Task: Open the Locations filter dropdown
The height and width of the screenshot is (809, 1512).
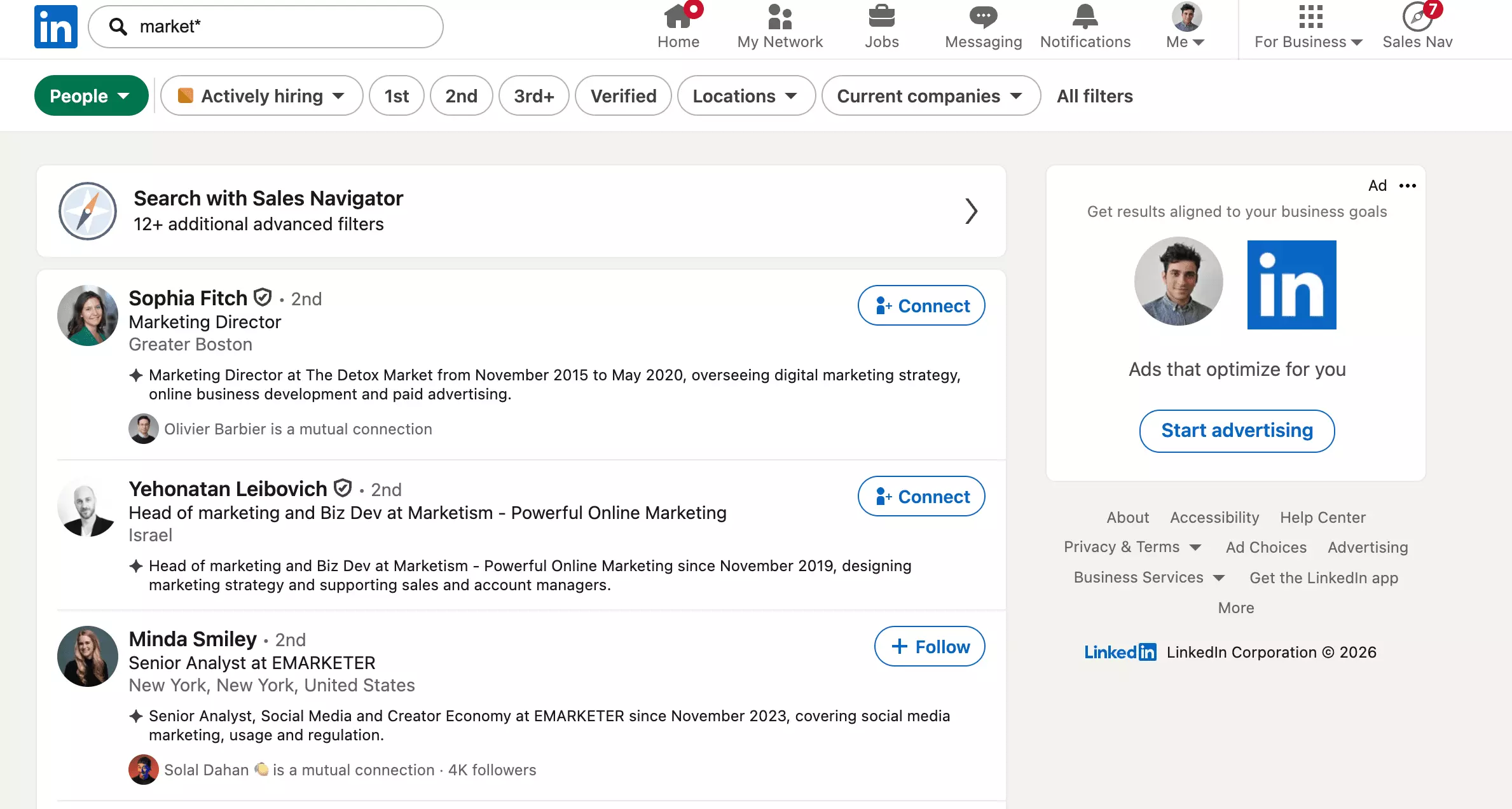Action: pyautogui.click(x=746, y=95)
